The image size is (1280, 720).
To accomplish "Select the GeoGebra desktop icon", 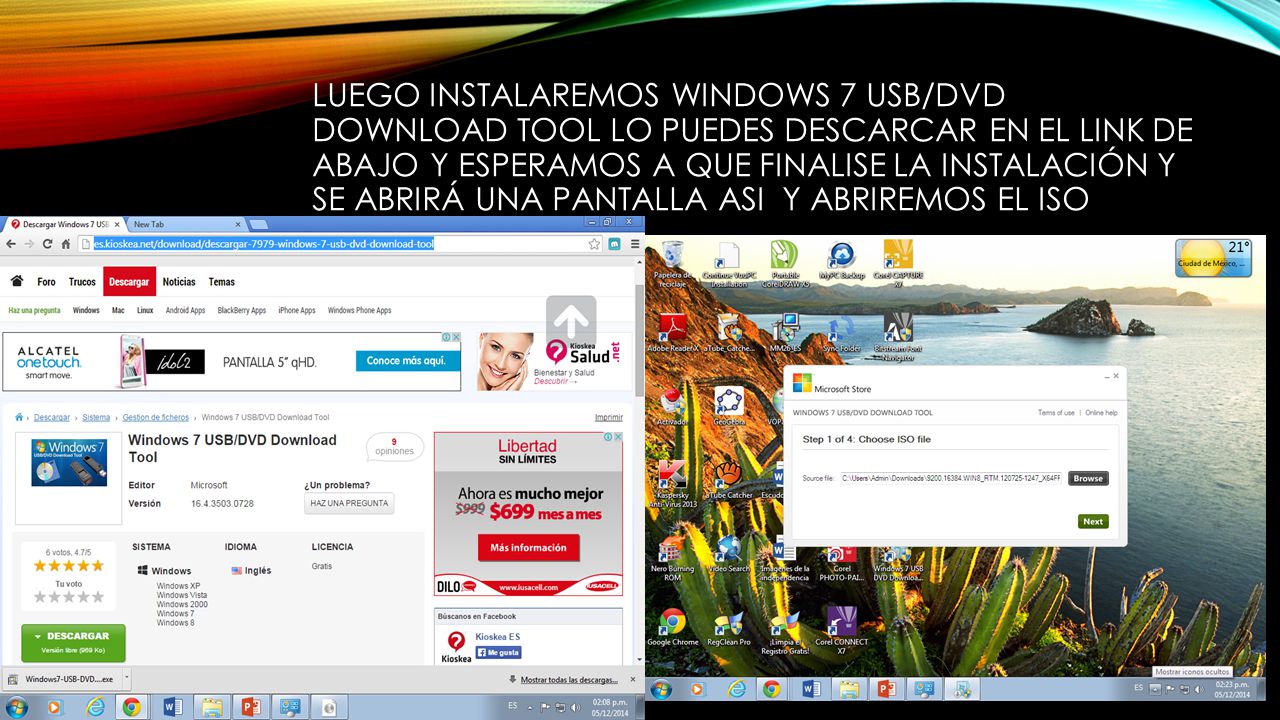I will [729, 406].
